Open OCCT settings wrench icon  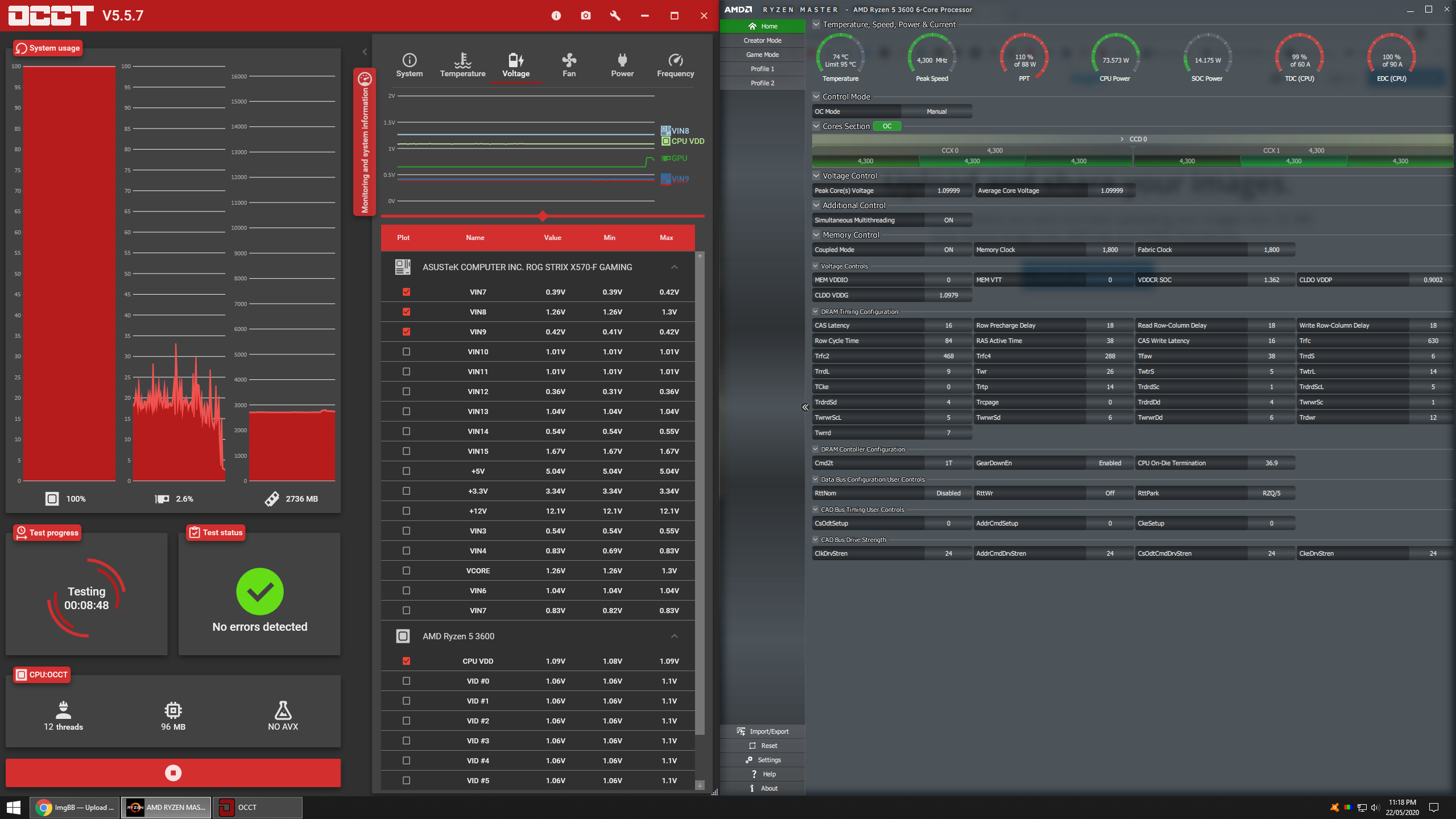click(615, 16)
